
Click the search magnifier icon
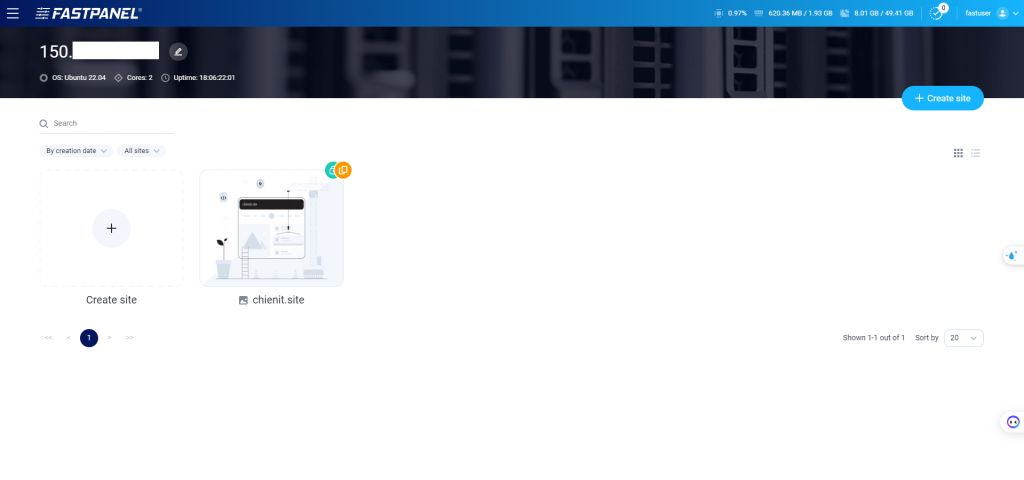pyautogui.click(x=44, y=123)
